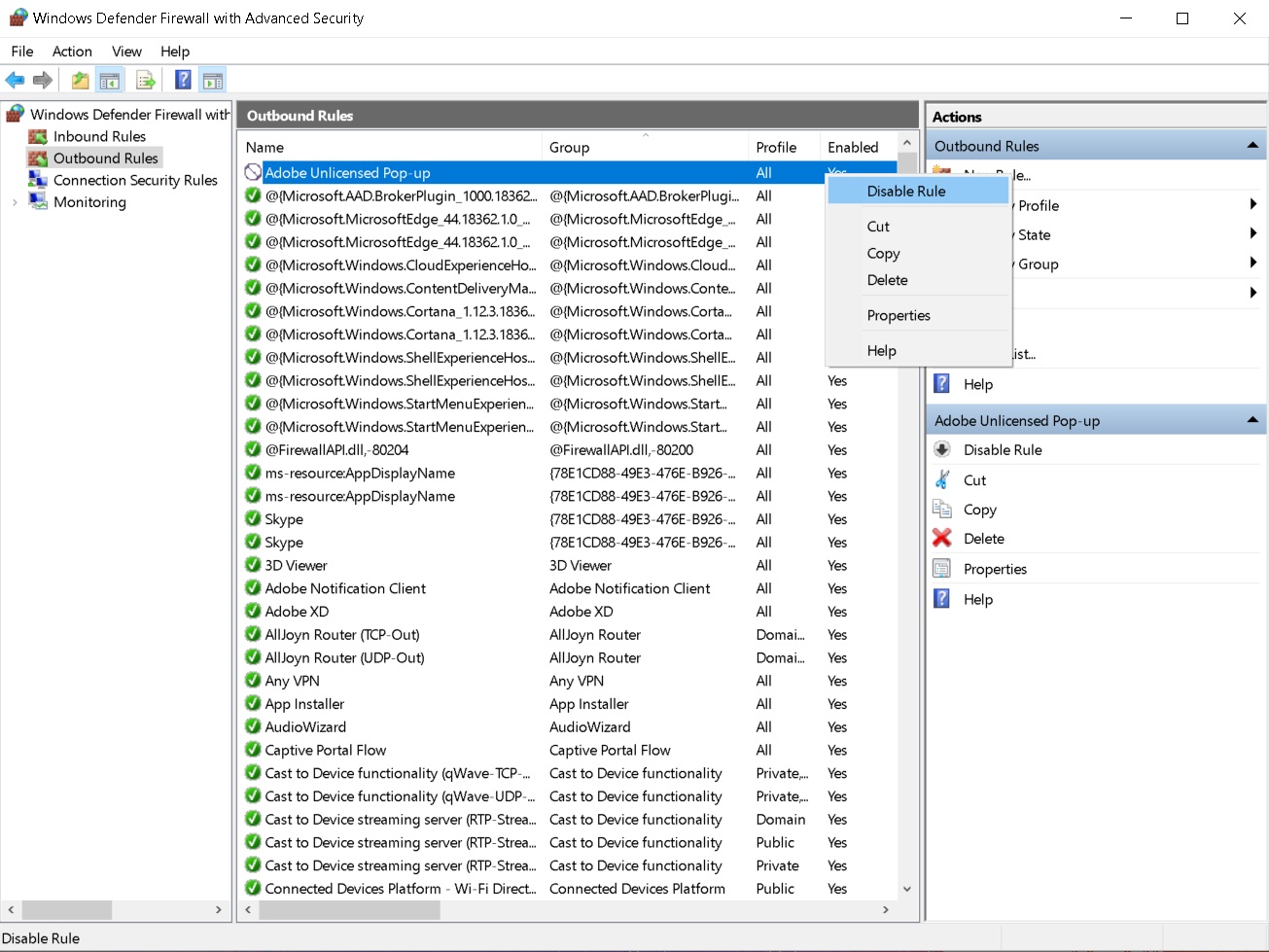Screen dimensions: 1269x952
Task: Toggle the Show/Hide Console Tree toolbar icon
Action: click(x=110, y=80)
